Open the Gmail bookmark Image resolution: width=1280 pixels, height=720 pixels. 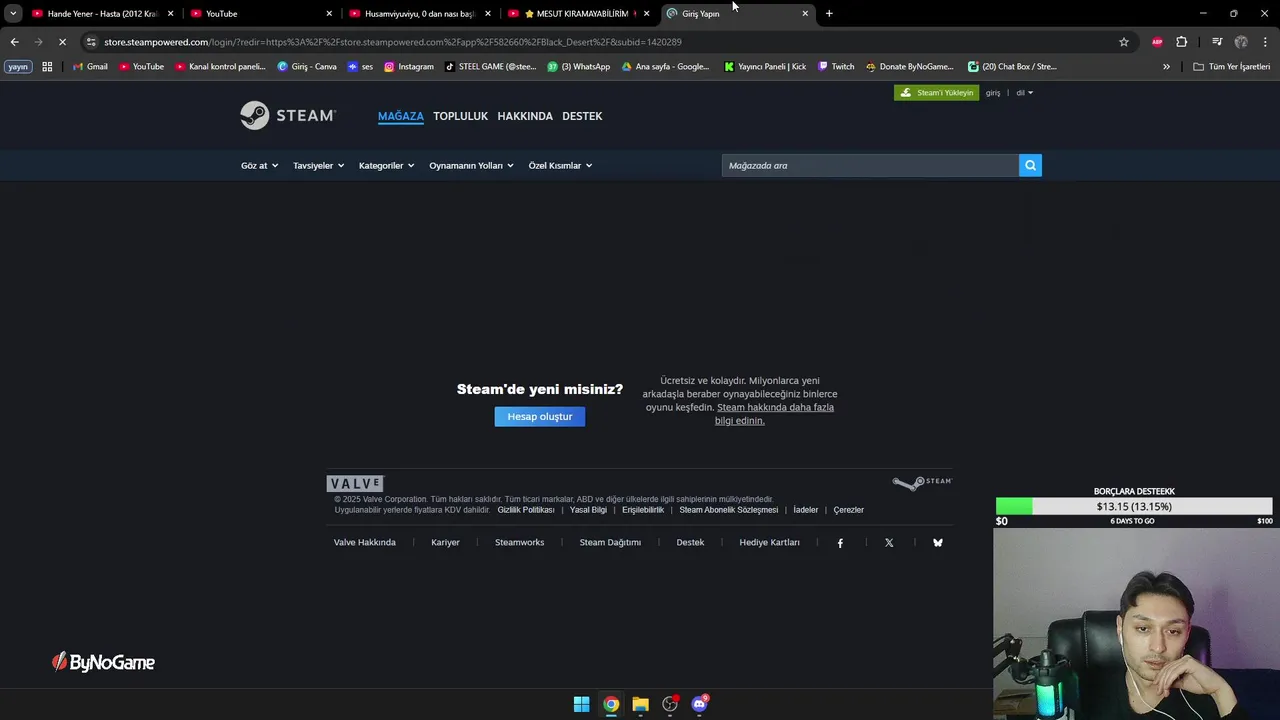click(90, 67)
